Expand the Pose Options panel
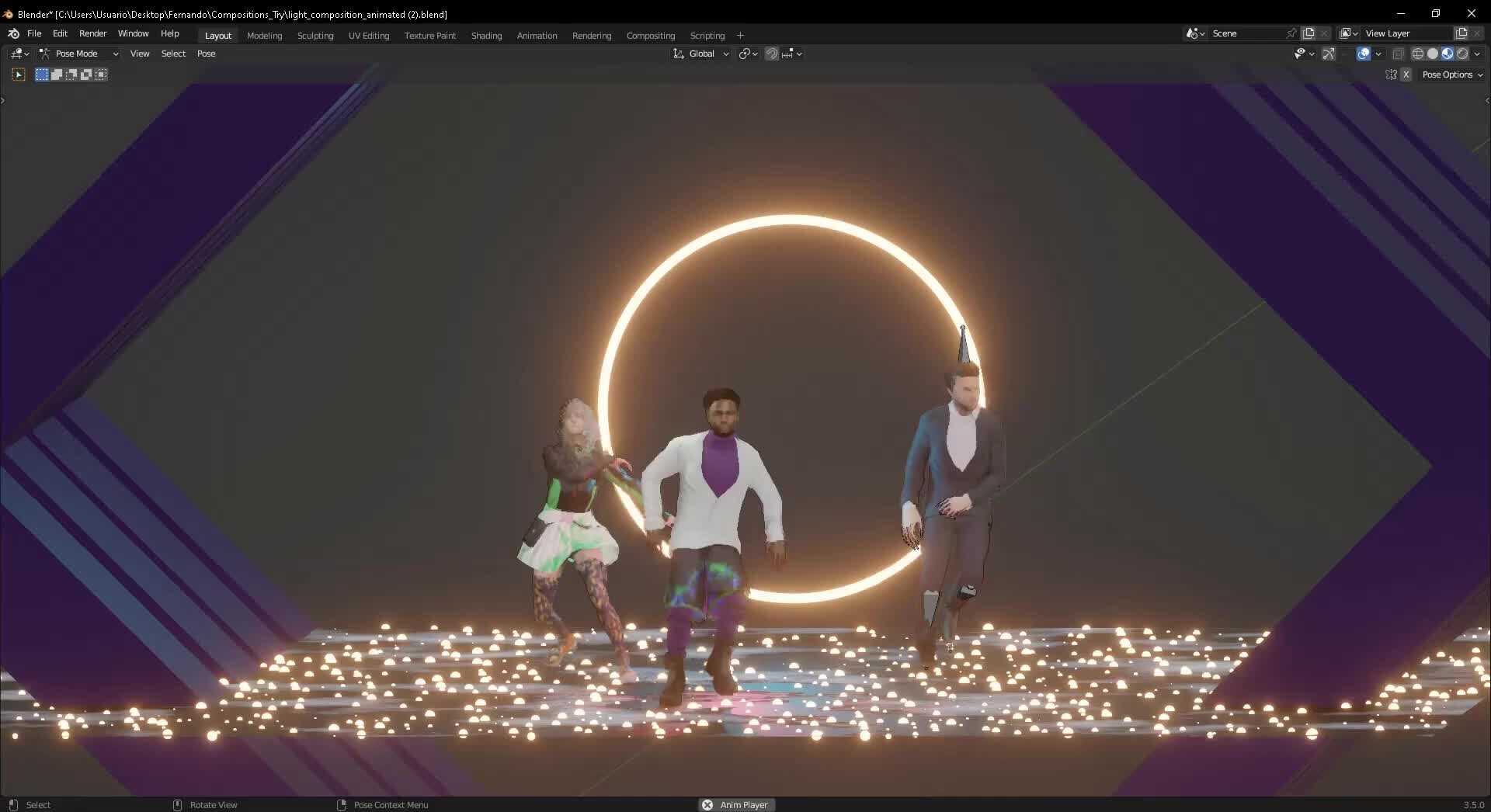Screen dimensions: 1491x812 pos(1451,74)
